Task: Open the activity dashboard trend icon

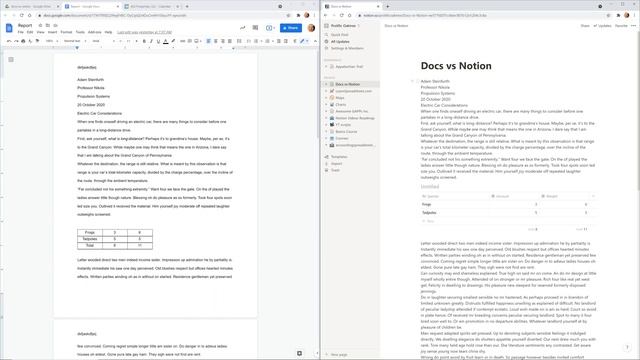Action: pyautogui.click(x=242, y=28)
